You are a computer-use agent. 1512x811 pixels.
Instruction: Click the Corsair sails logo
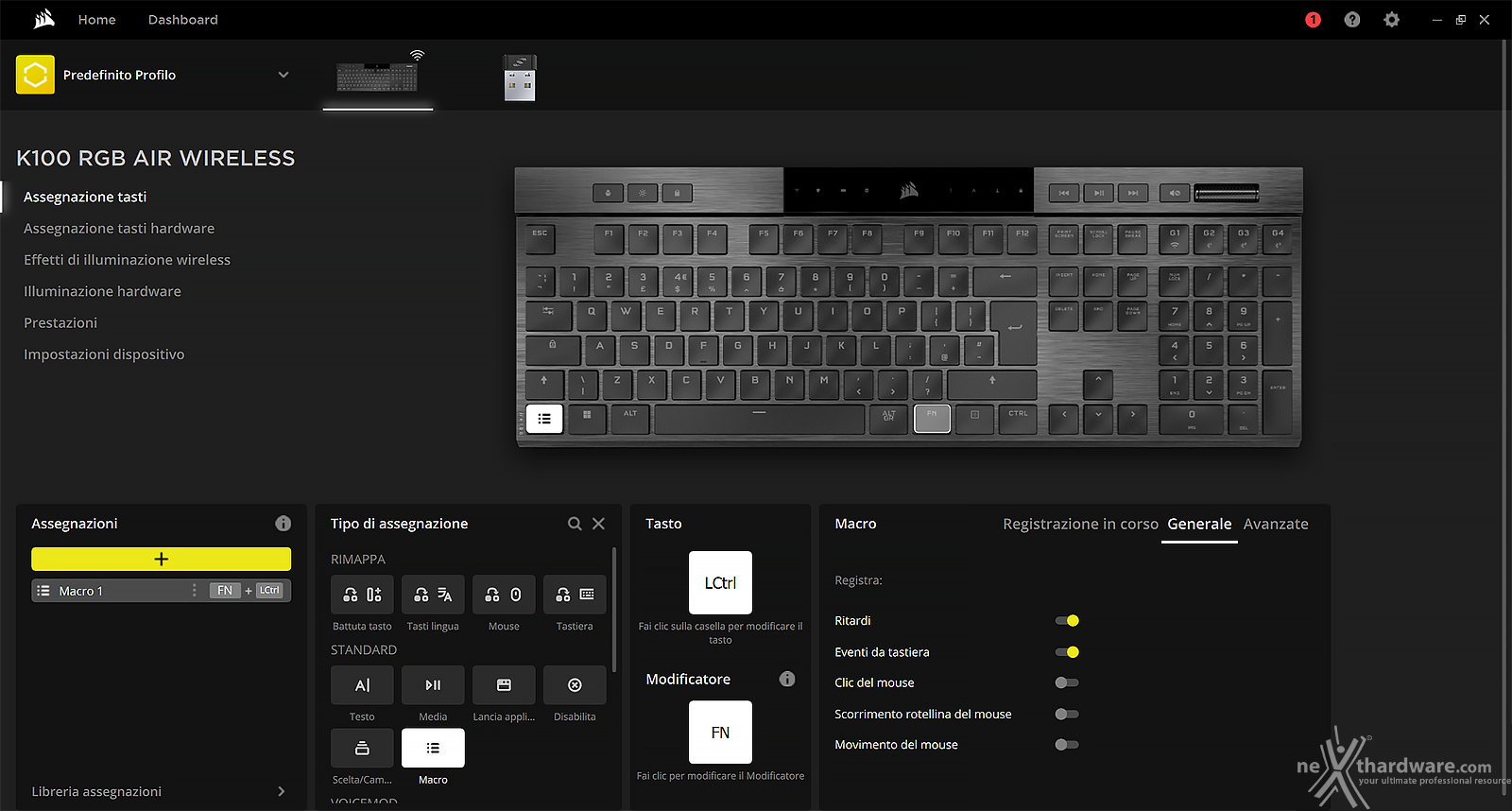click(x=44, y=19)
